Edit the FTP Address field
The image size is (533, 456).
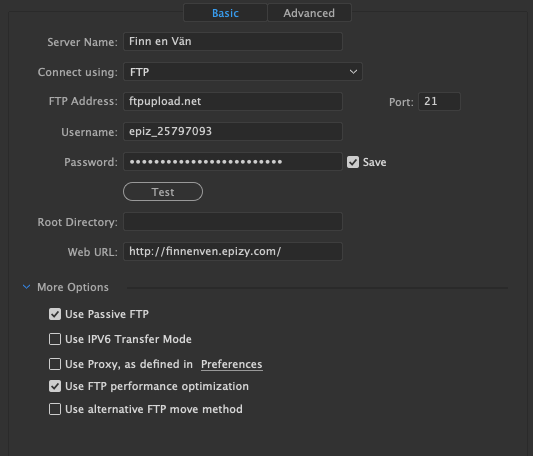point(233,101)
